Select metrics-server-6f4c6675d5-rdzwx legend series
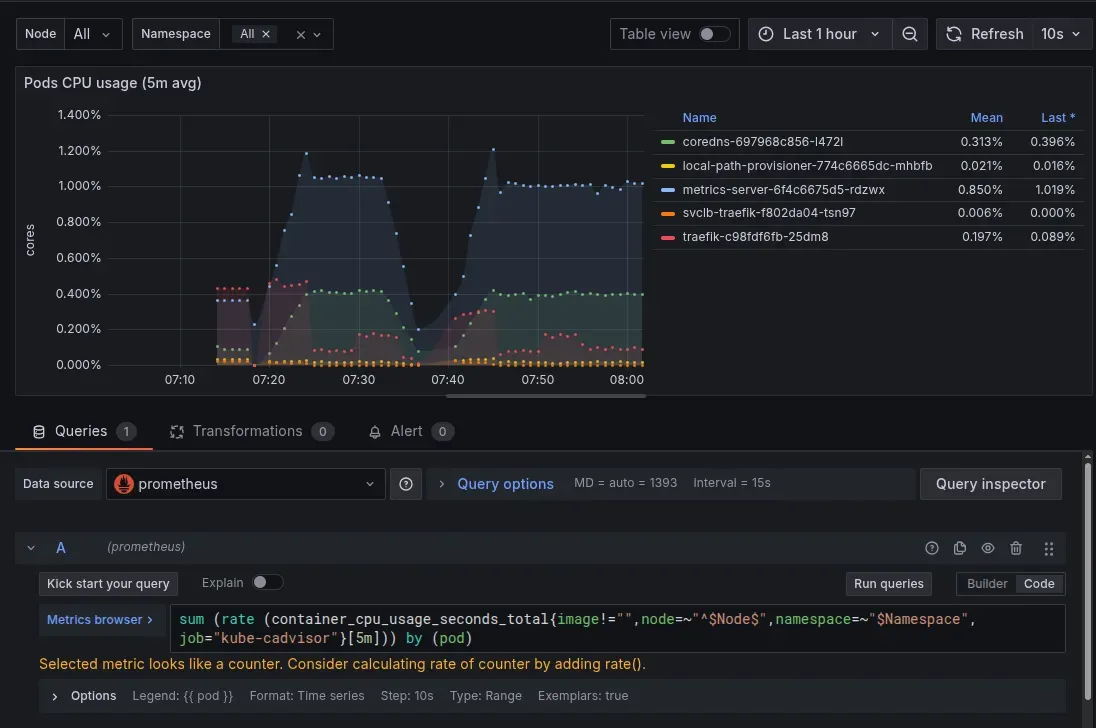 click(x=784, y=190)
